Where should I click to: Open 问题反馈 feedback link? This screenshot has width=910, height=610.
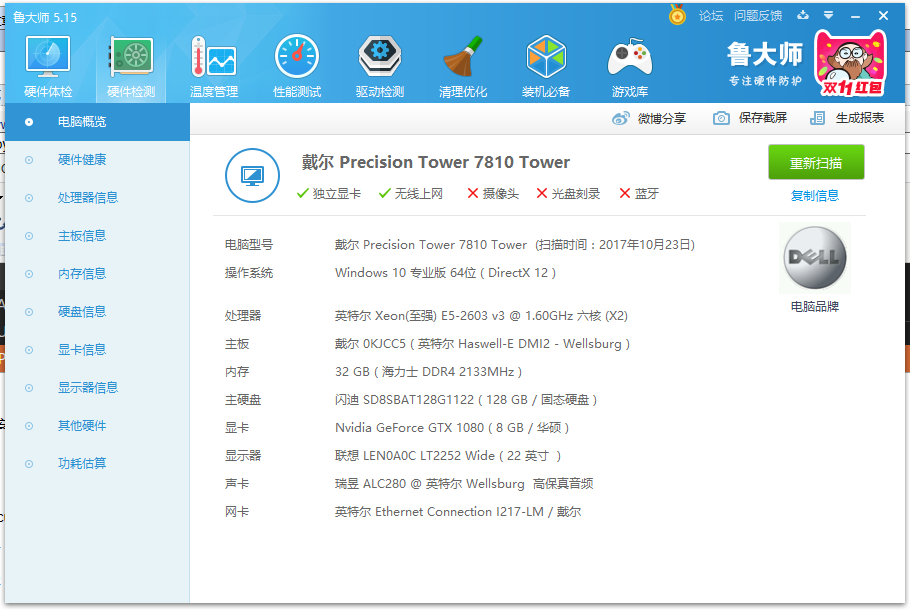758,16
